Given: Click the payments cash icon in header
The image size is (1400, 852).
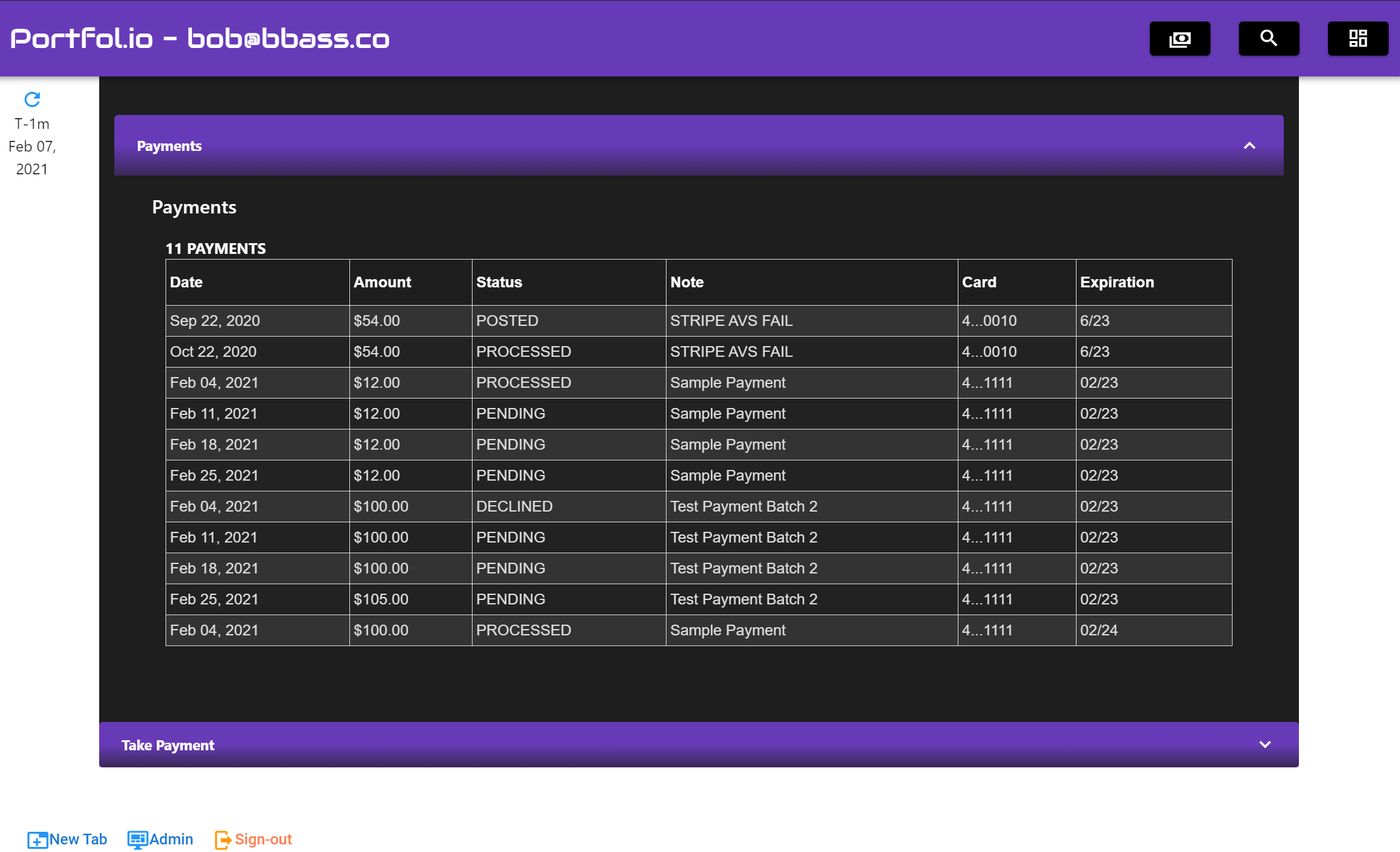Looking at the screenshot, I should pyautogui.click(x=1180, y=39).
